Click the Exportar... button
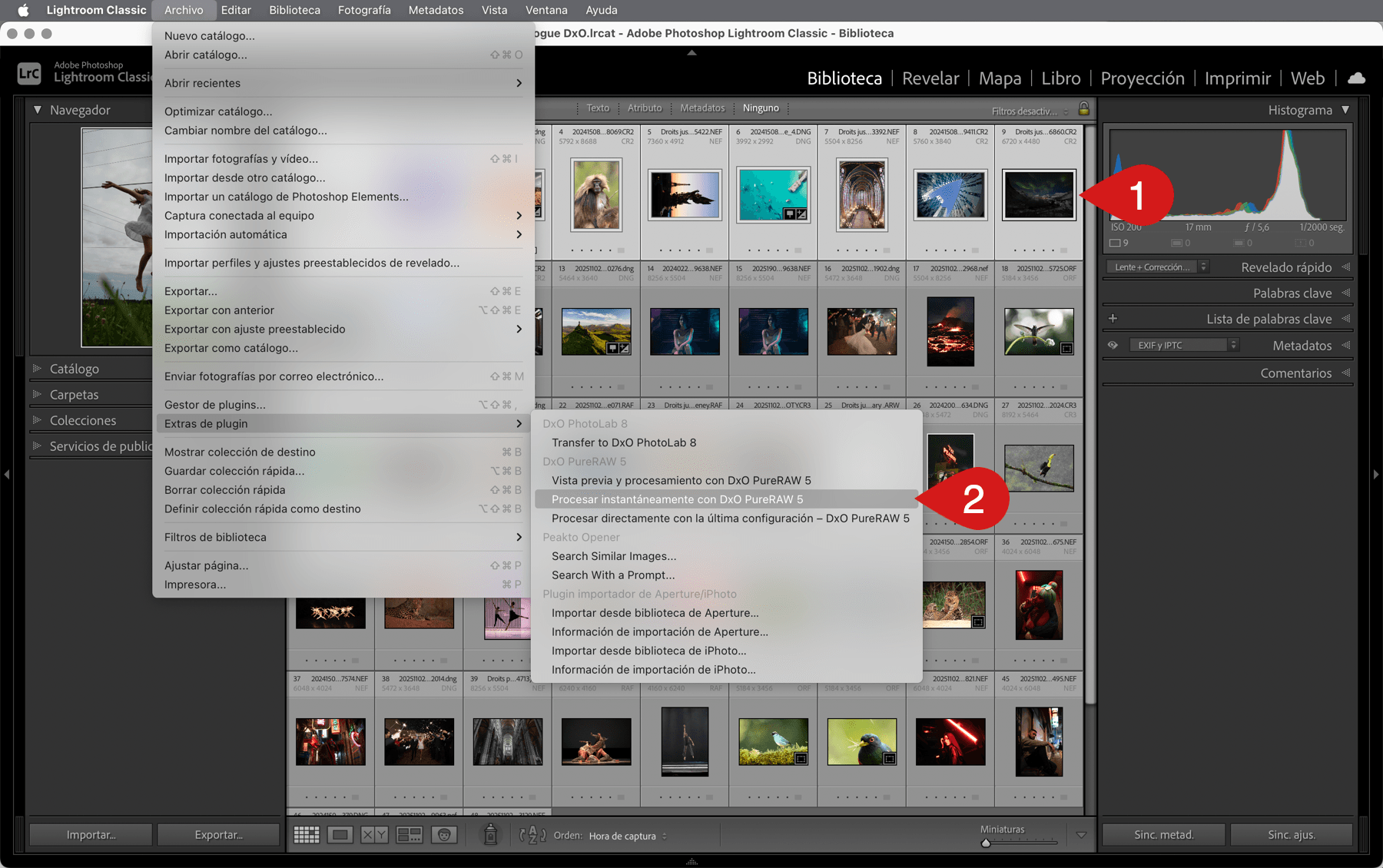Viewport: 1383px width, 868px height. [x=218, y=835]
